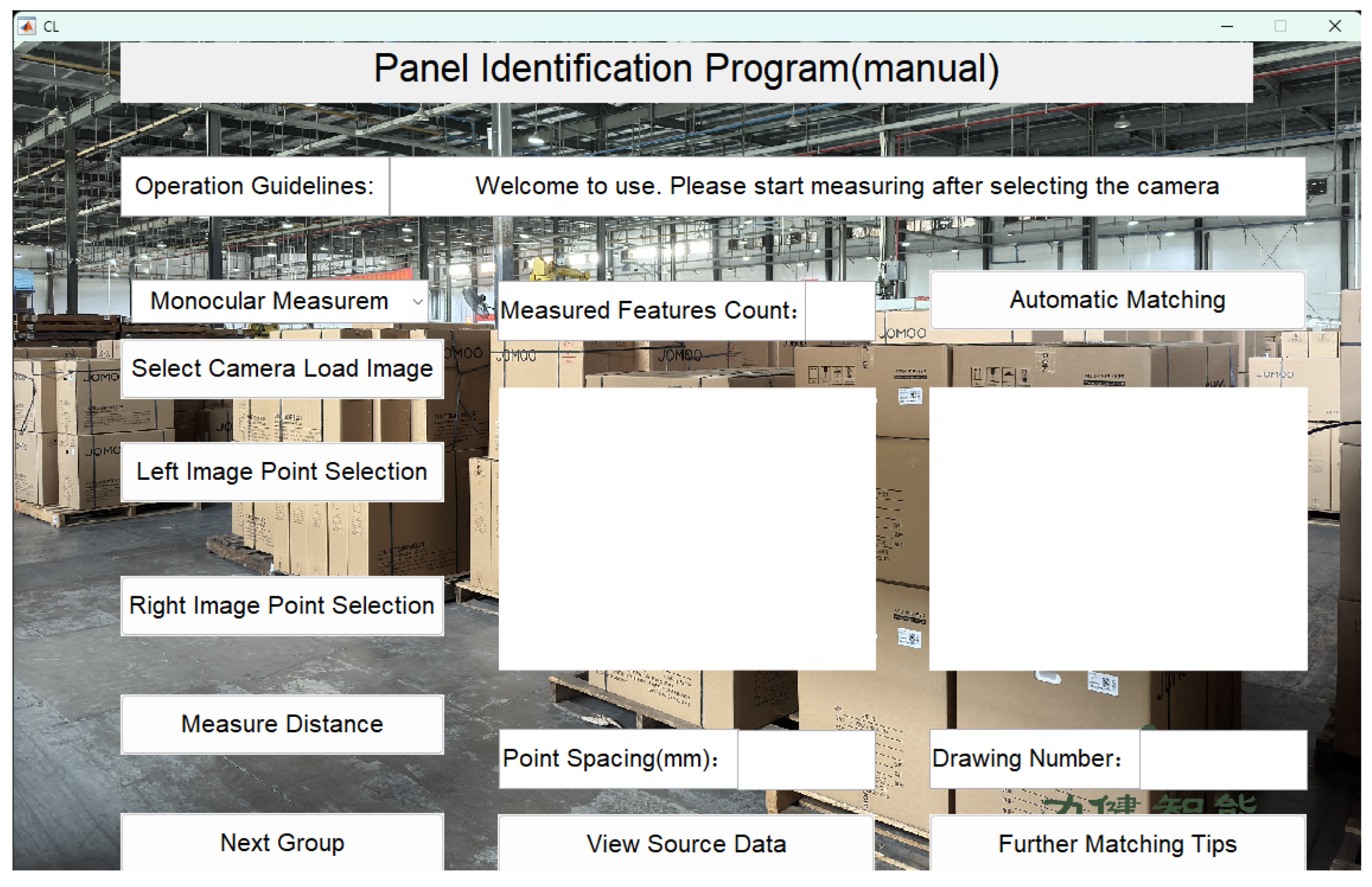Open View Source Data
Image resolution: width=1372 pixels, height=887 pixels.
685,843
